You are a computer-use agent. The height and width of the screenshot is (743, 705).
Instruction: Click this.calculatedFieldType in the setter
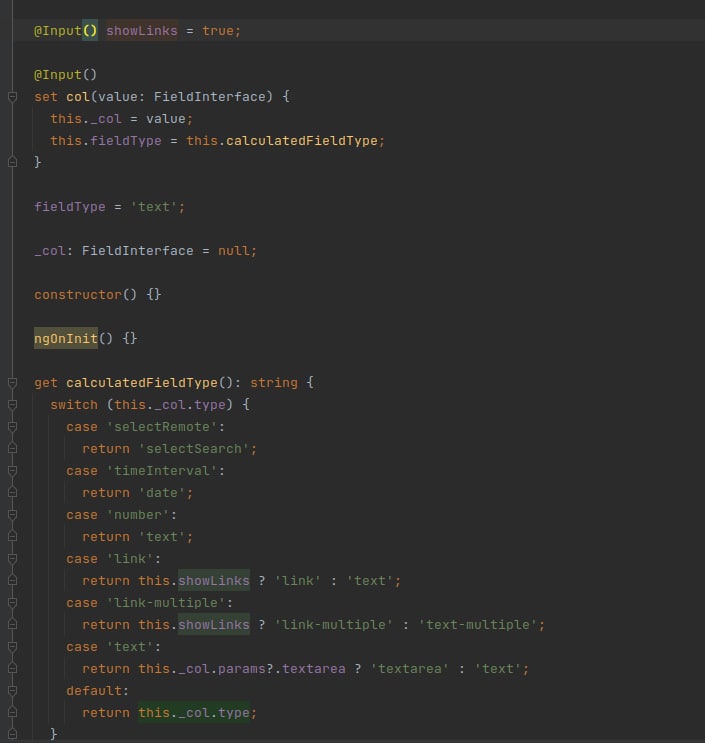click(282, 141)
